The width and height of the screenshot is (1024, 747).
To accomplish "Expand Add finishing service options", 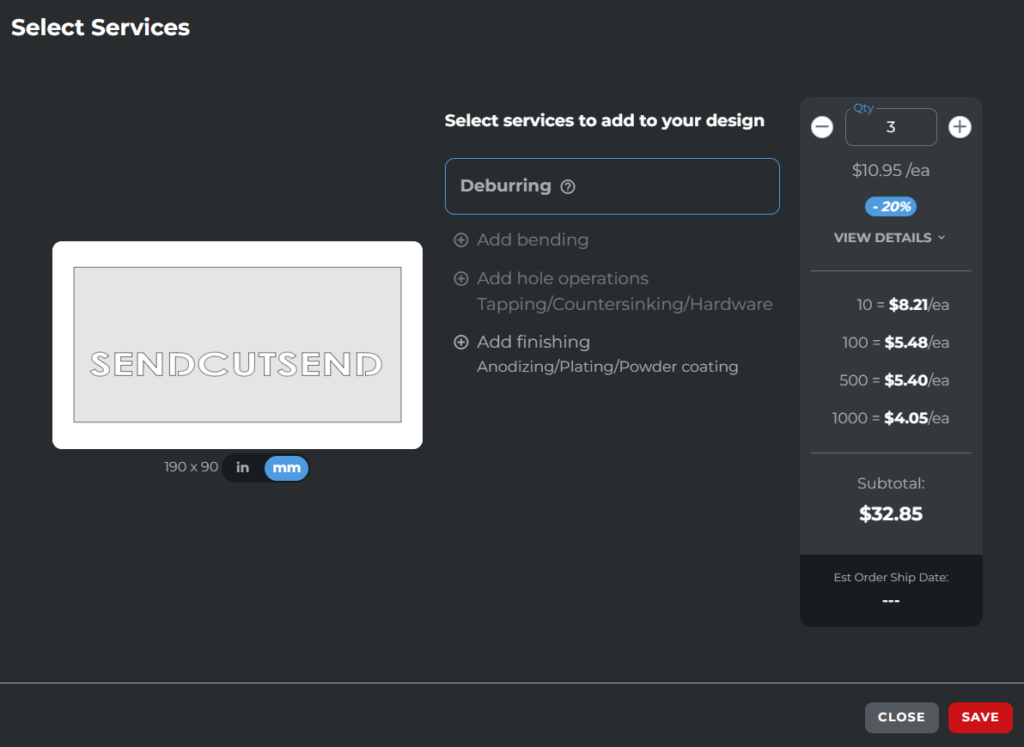I will pyautogui.click(x=534, y=342).
